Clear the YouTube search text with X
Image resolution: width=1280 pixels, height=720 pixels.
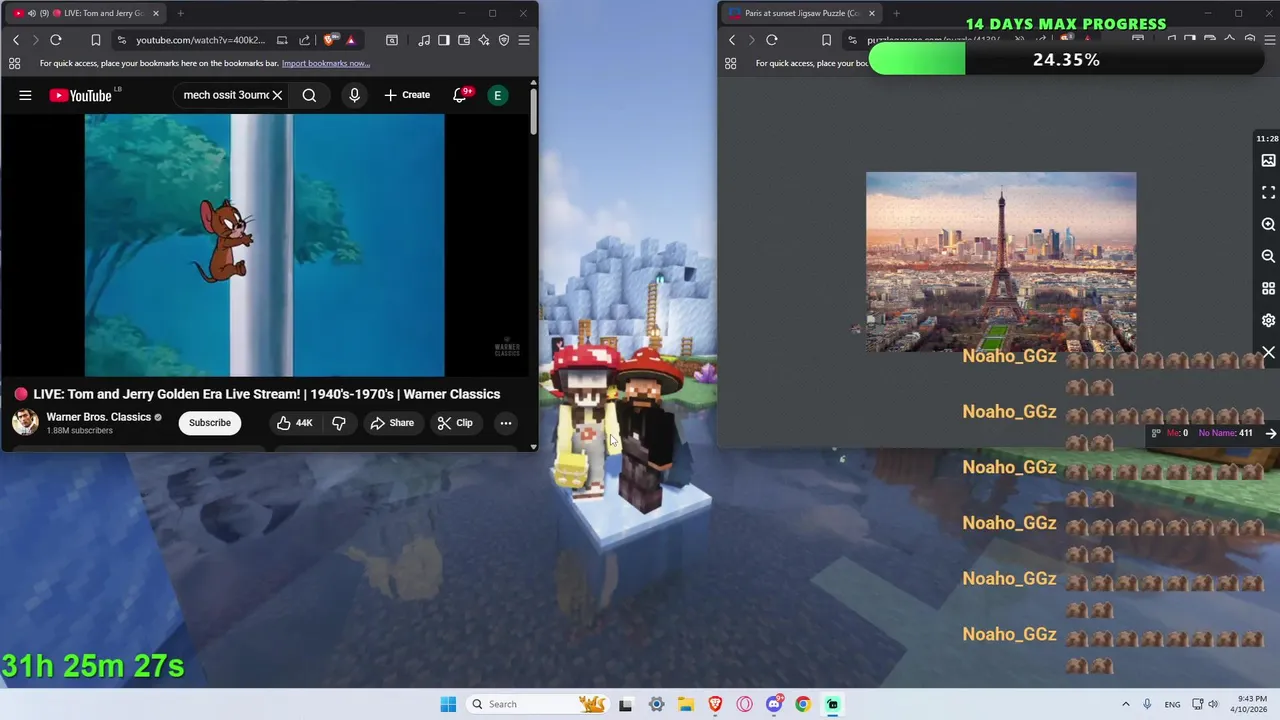point(277,95)
